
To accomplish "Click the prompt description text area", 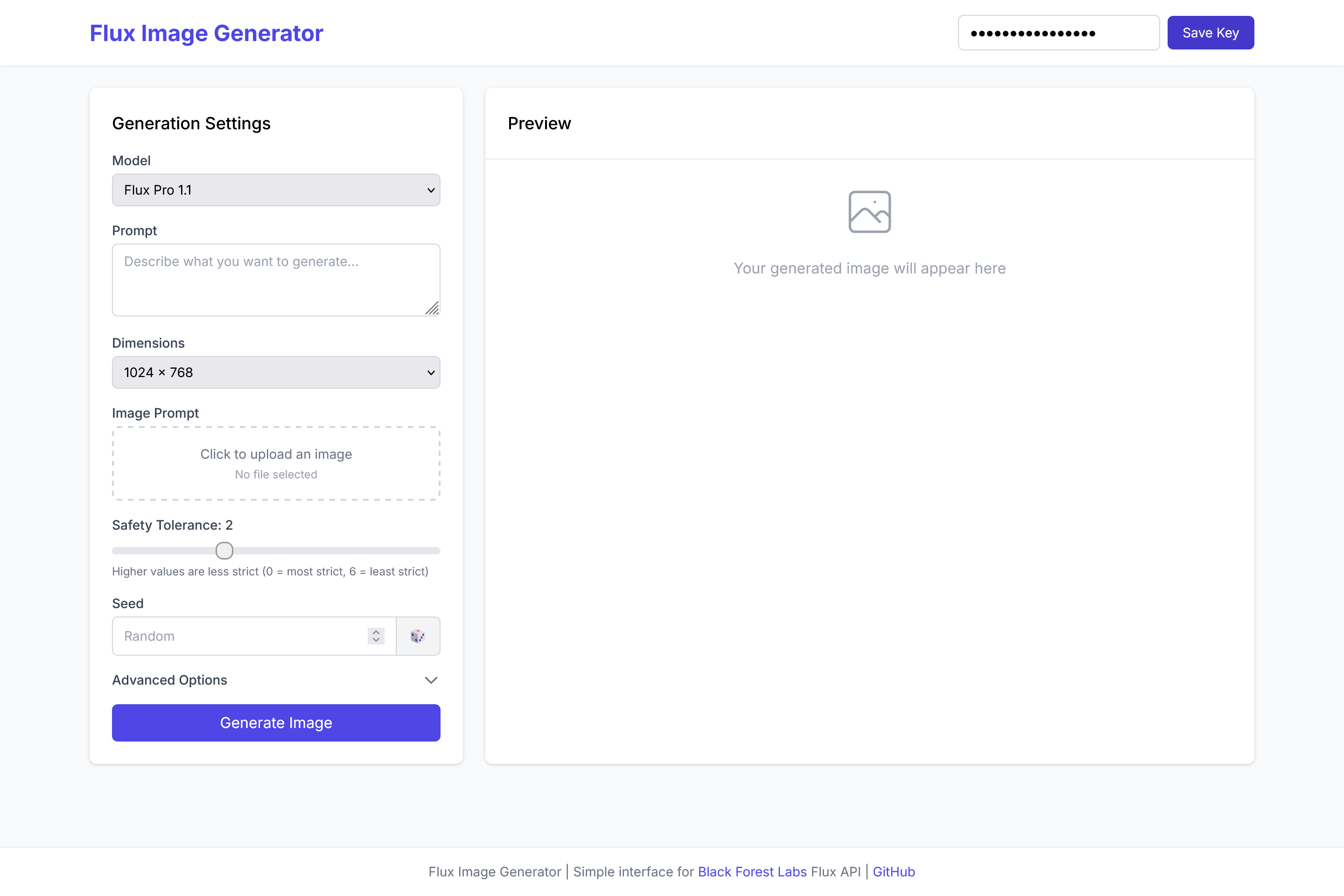I will click(276, 280).
